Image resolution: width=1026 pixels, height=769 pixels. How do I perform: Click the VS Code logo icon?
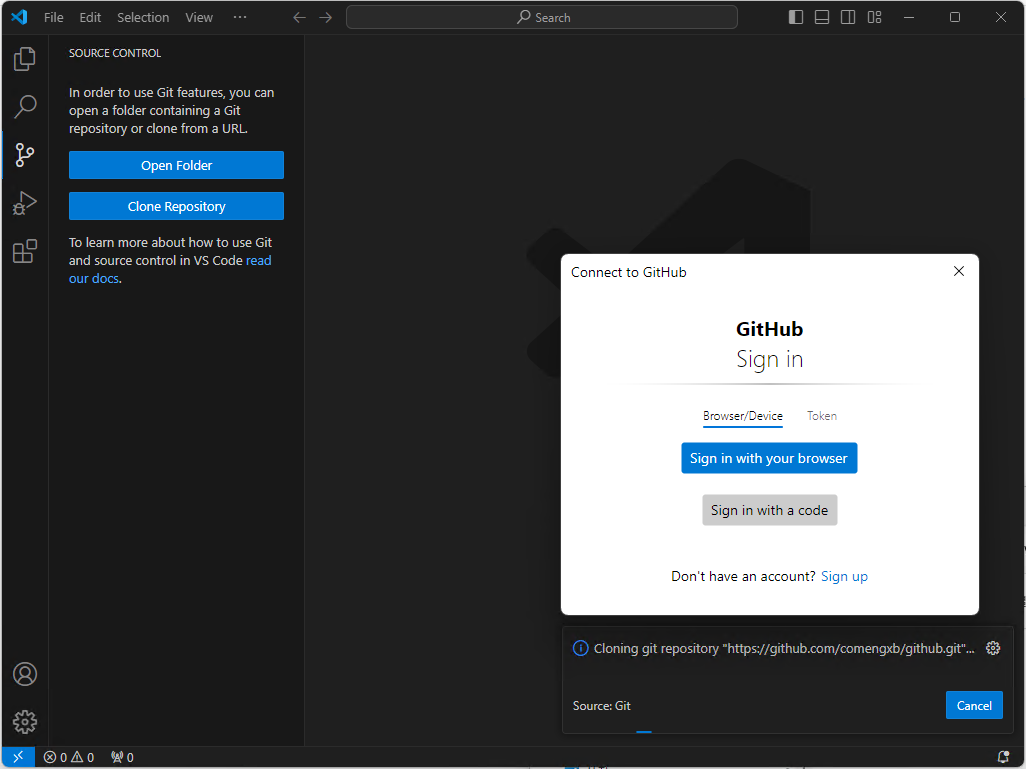(x=19, y=17)
